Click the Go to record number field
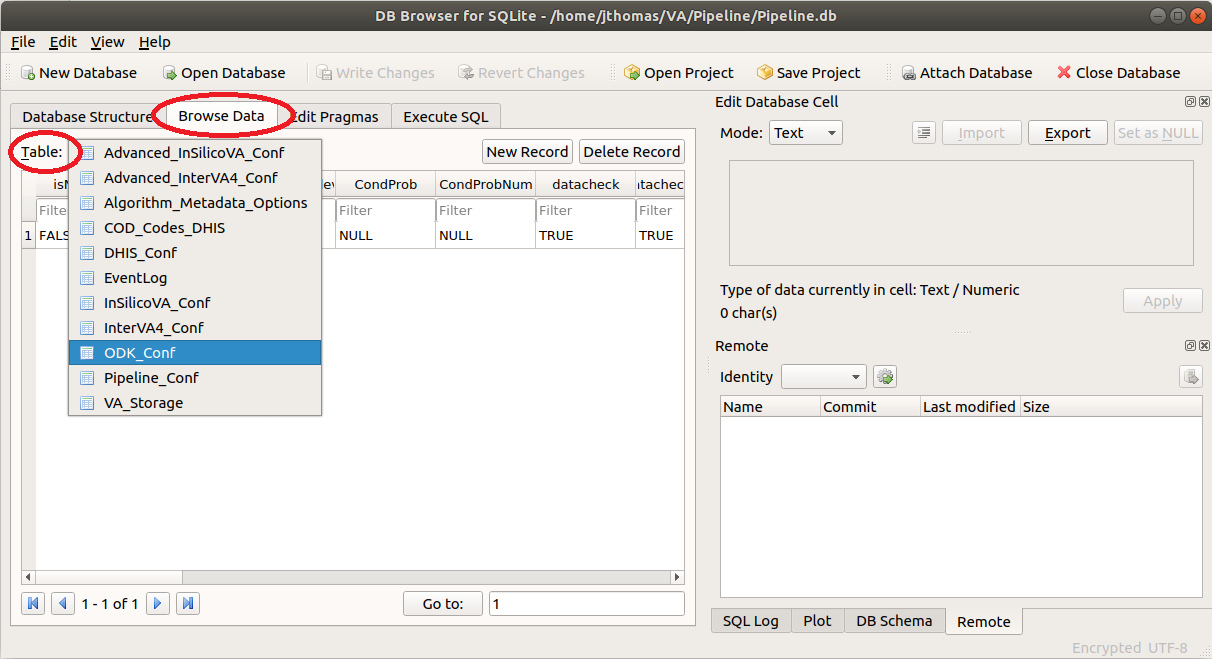This screenshot has height=659, width=1212. 587,604
